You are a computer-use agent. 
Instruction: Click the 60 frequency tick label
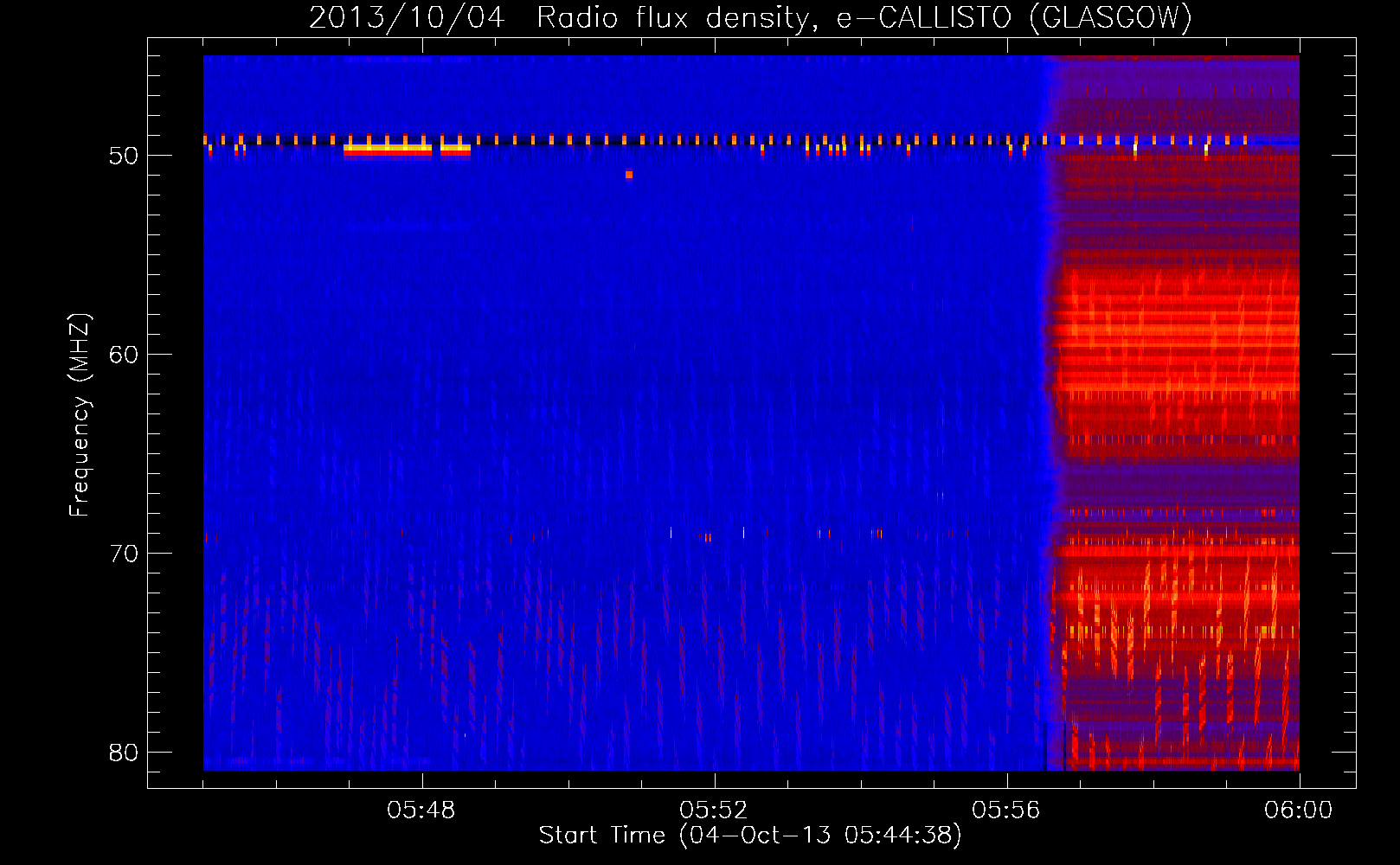pos(124,355)
